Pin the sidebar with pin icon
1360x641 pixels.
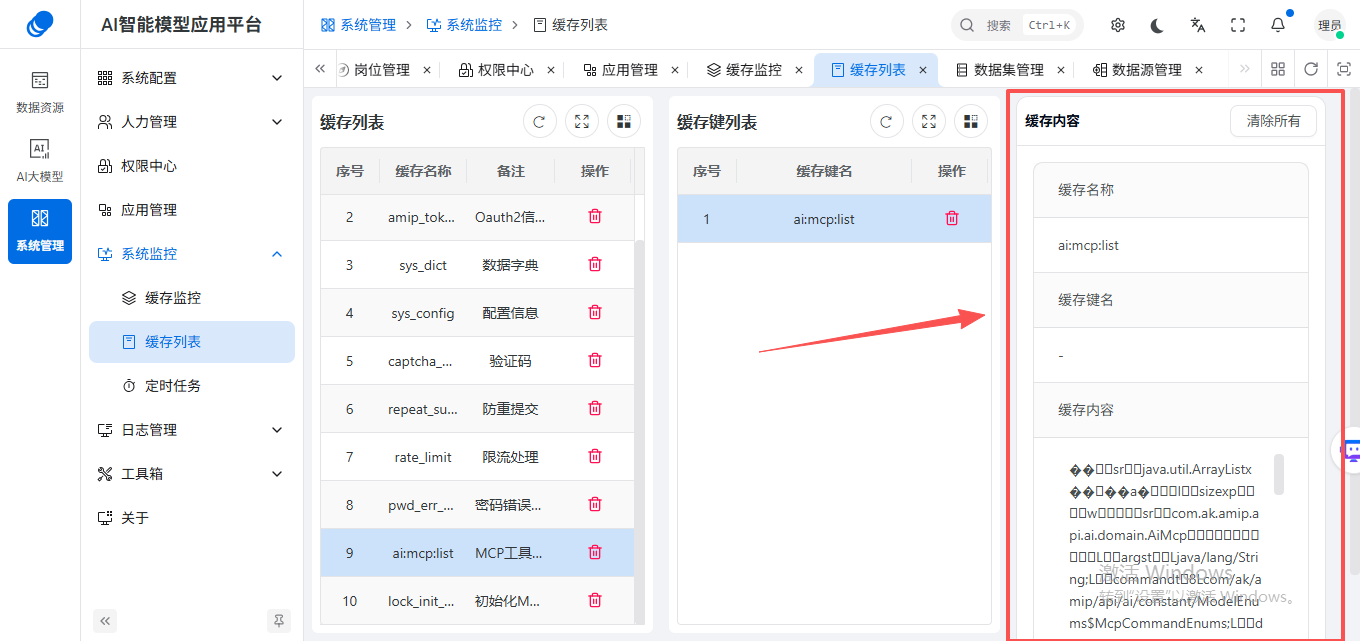(x=279, y=621)
